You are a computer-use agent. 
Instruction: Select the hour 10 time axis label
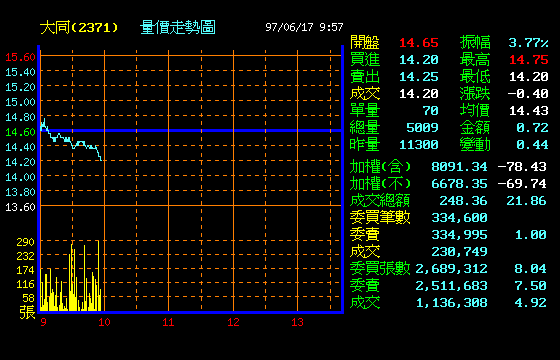[104, 322]
